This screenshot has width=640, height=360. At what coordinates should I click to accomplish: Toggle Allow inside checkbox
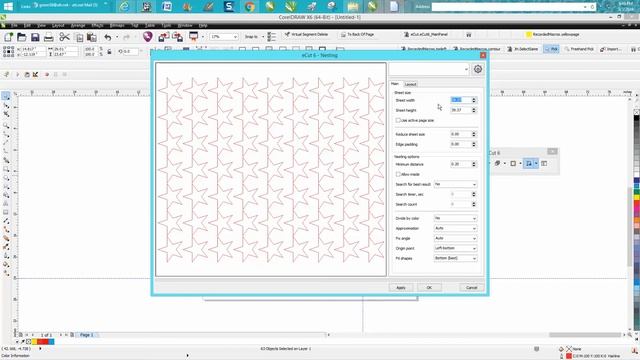[398, 174]
